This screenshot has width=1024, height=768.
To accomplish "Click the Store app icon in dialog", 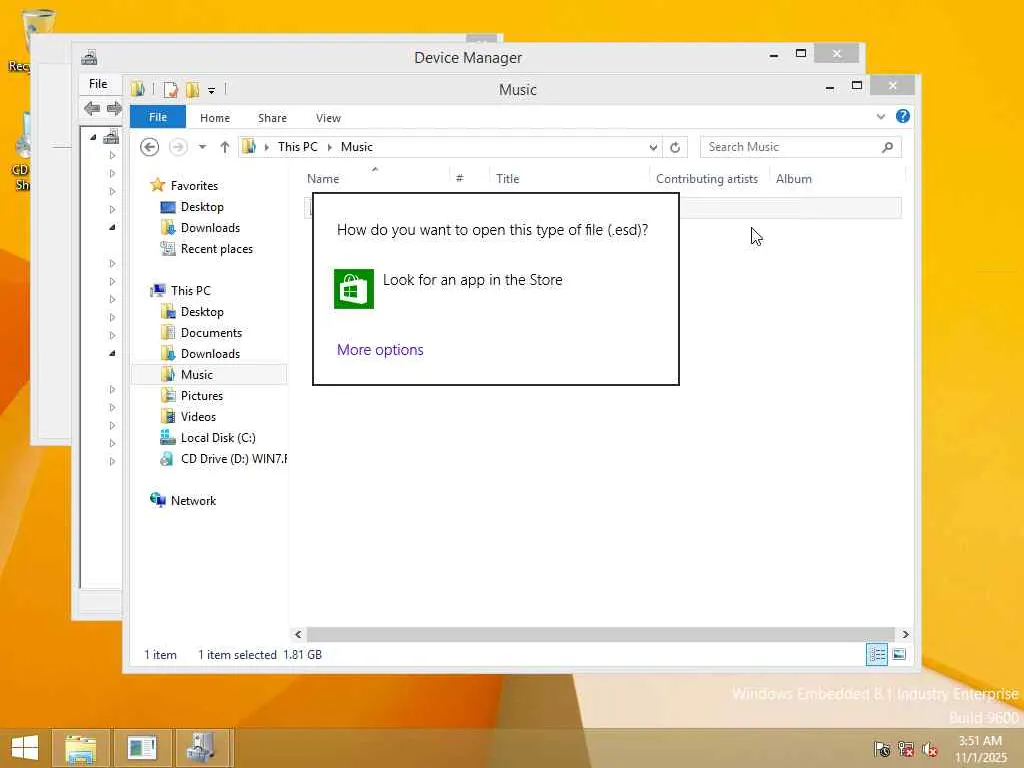I will (354, 289).
